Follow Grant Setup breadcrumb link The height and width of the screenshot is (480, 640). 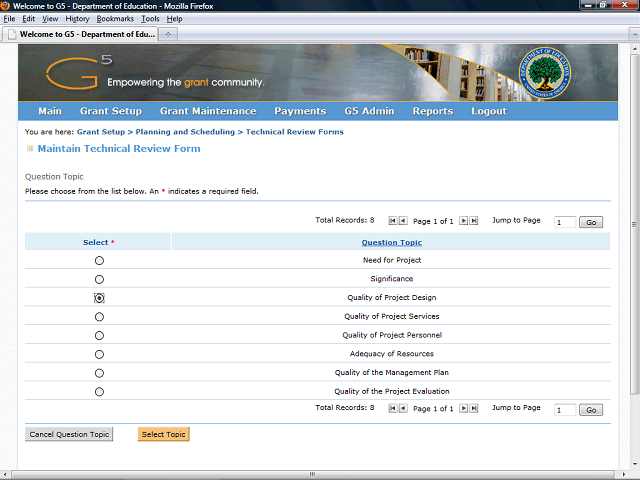101,132
